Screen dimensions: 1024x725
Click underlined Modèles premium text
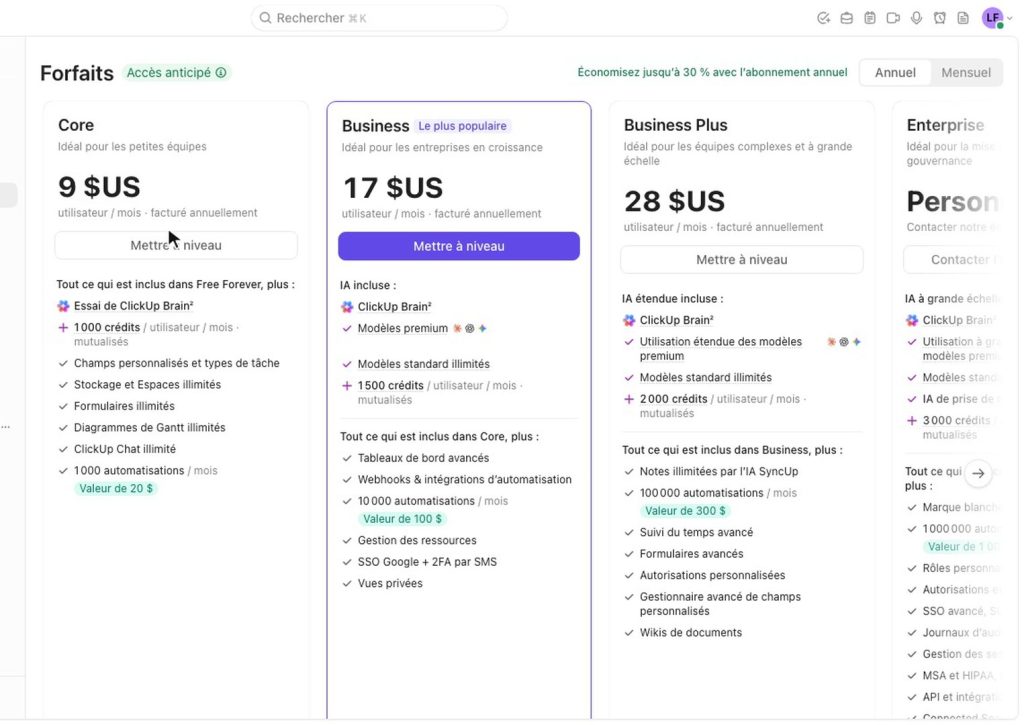point(402,329)
